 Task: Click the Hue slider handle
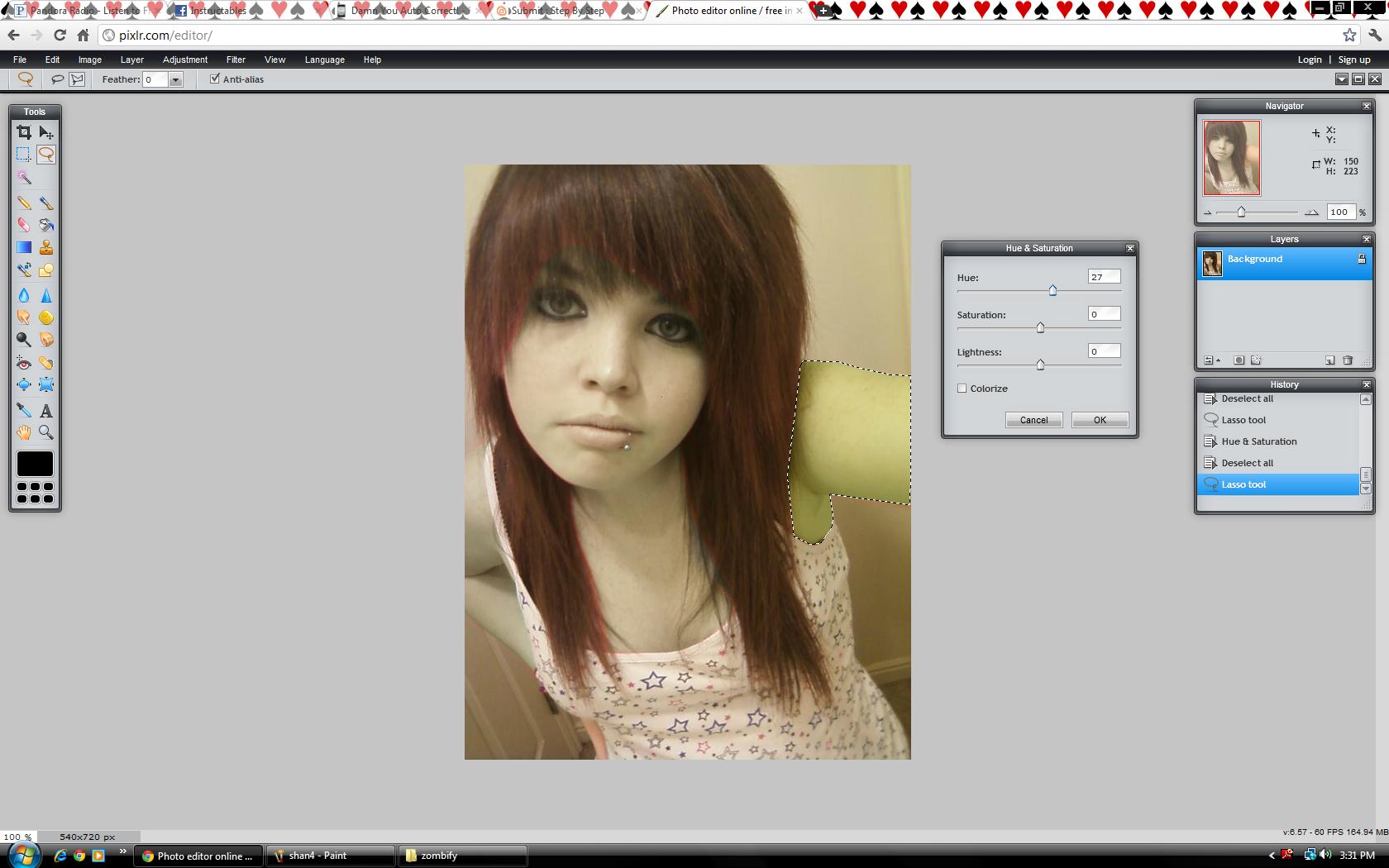[1052, 290]
